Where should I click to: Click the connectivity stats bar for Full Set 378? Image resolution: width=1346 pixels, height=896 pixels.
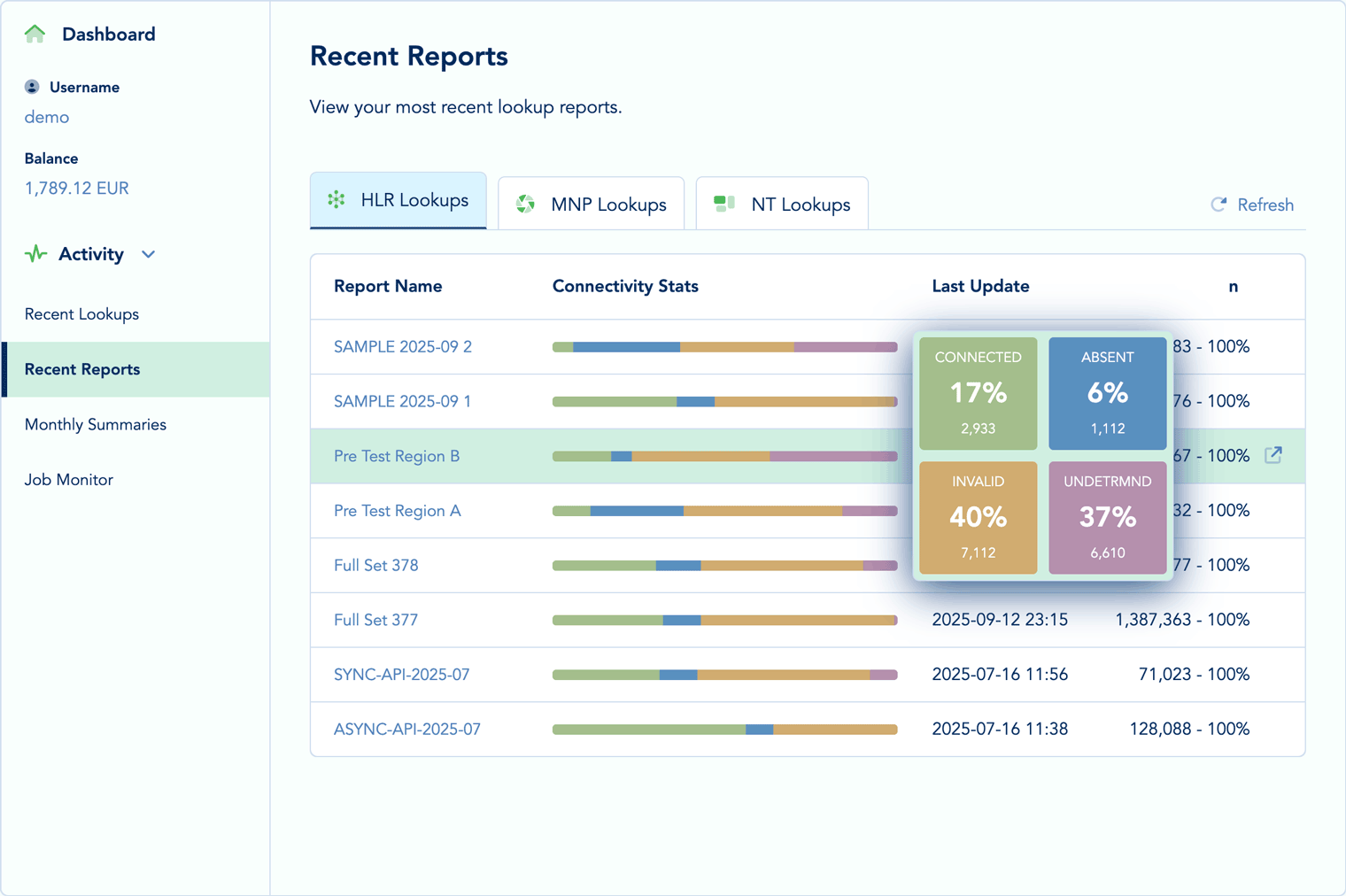(x=724, y=566)
